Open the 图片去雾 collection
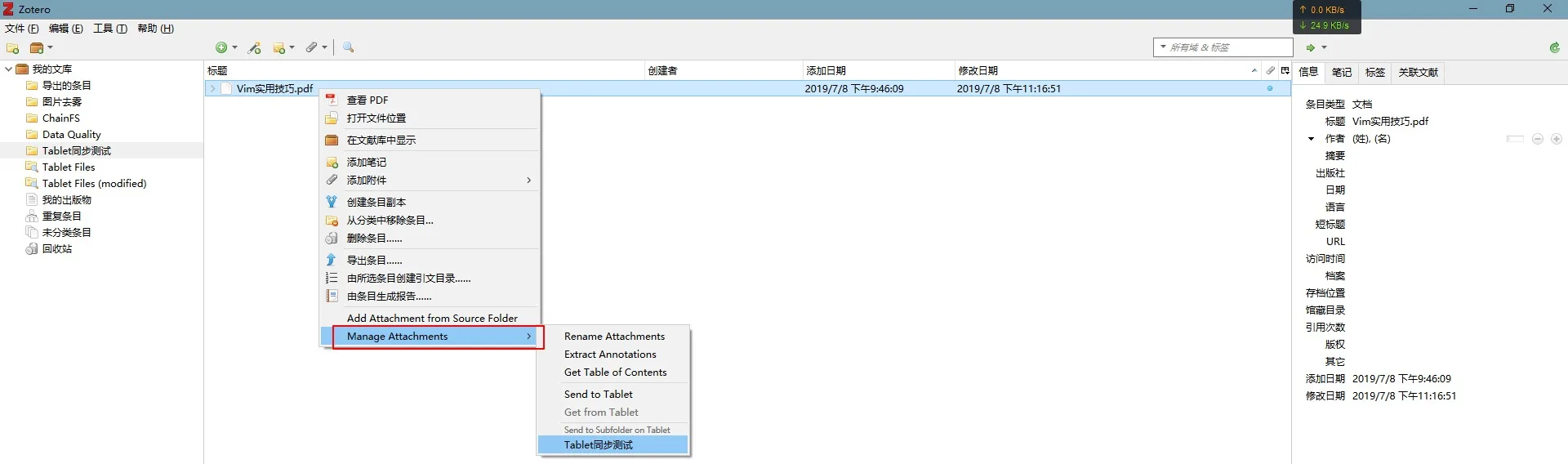The height and width of the screenshot is (464, 1568). [x=62, y=102]
